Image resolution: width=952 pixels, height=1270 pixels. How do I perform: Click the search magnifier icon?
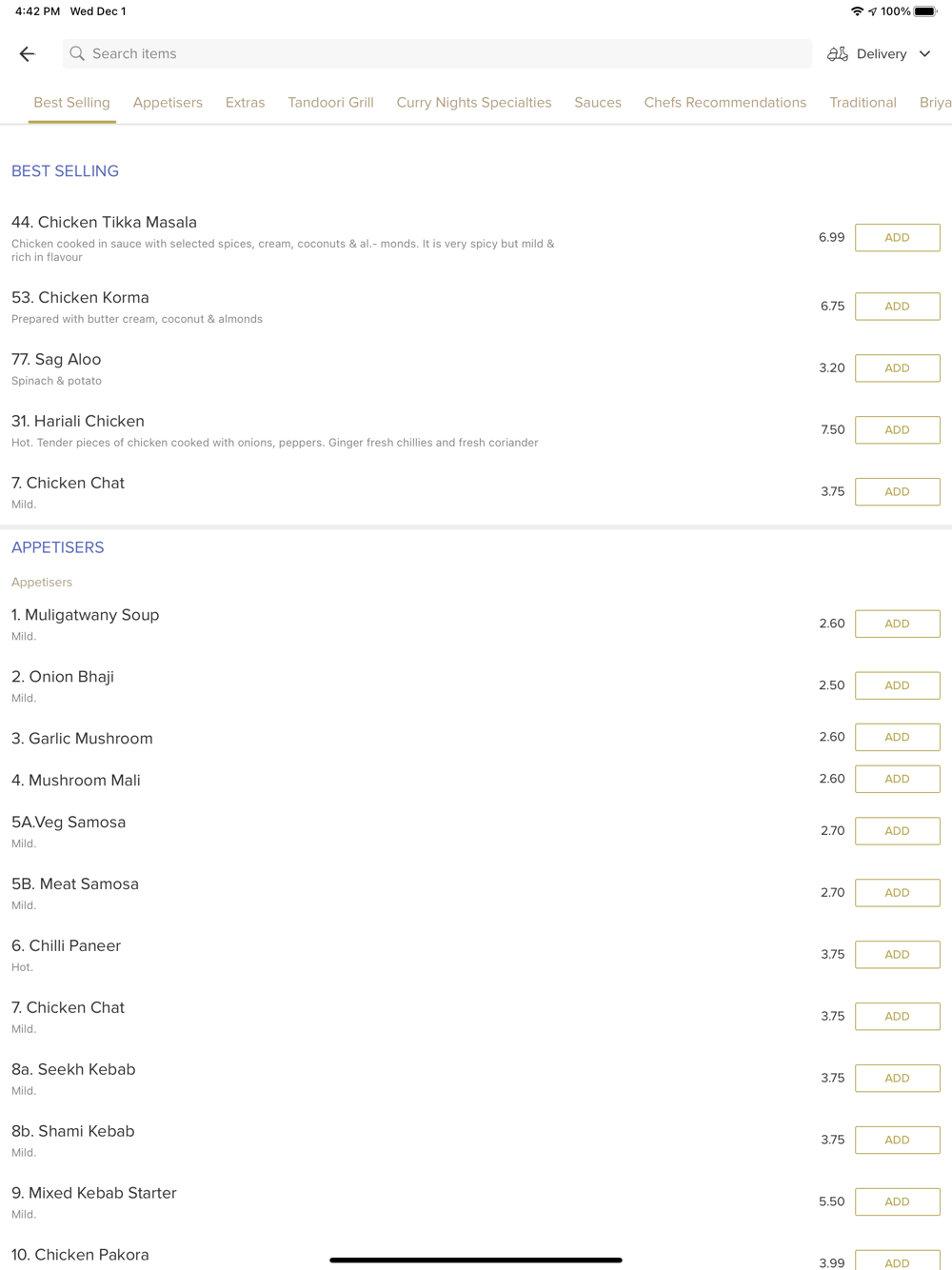click(x=77, y=54)
